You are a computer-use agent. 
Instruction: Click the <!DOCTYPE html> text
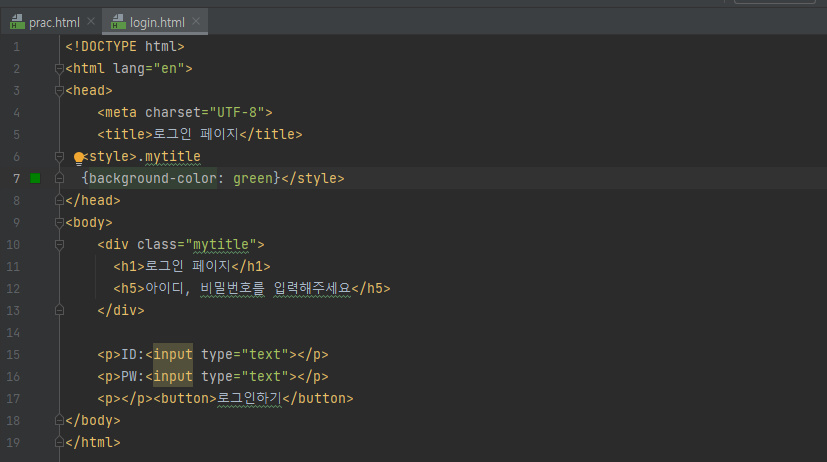125,46
